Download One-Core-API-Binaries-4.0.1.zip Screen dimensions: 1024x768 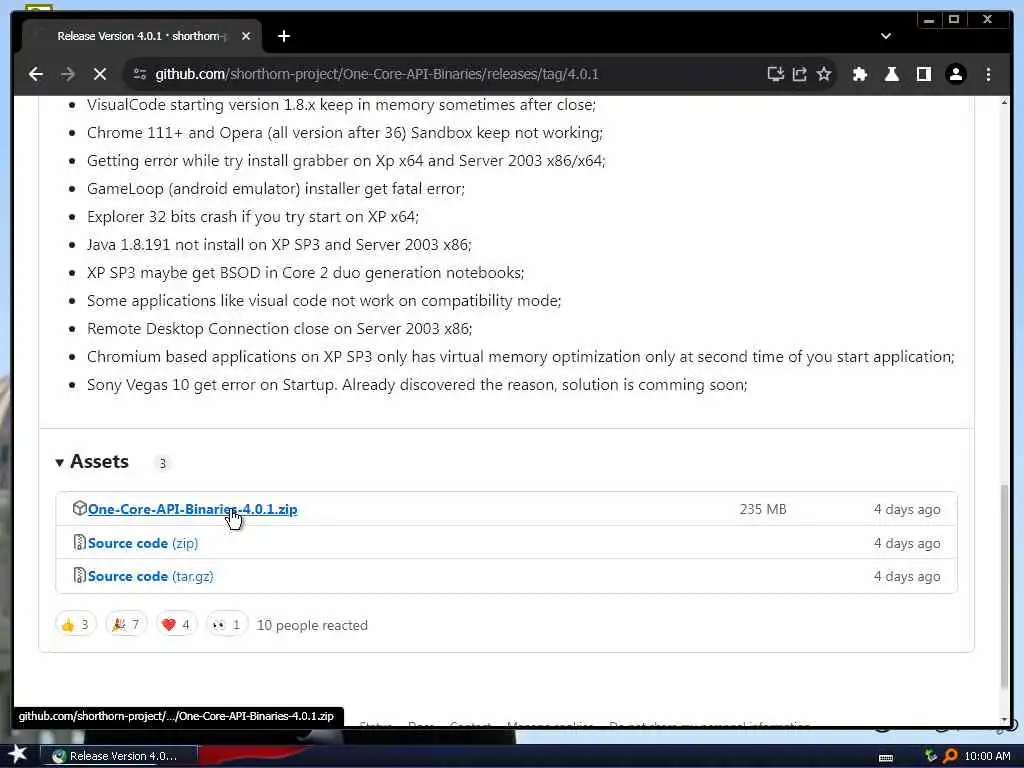pos(193,509)
